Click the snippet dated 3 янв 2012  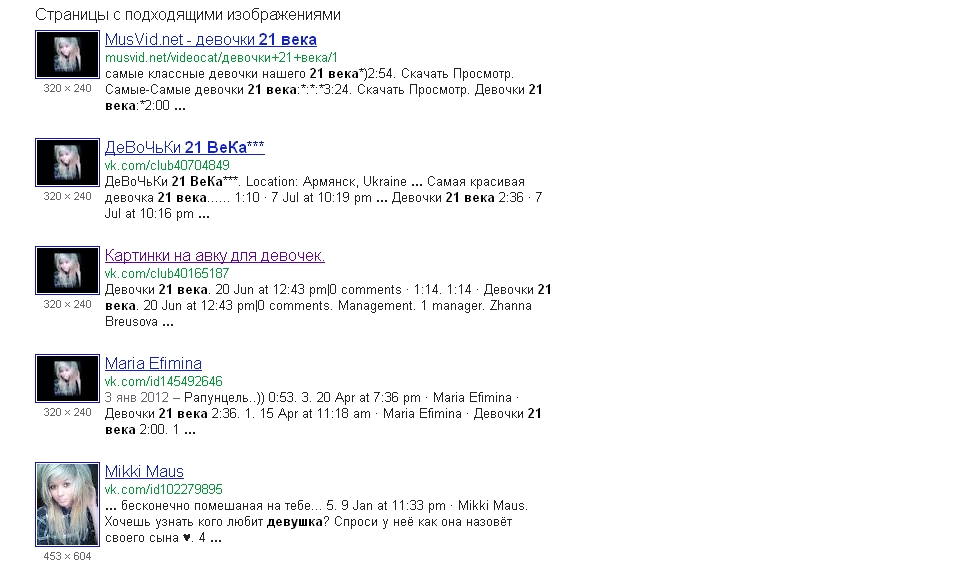click(323, 414)
